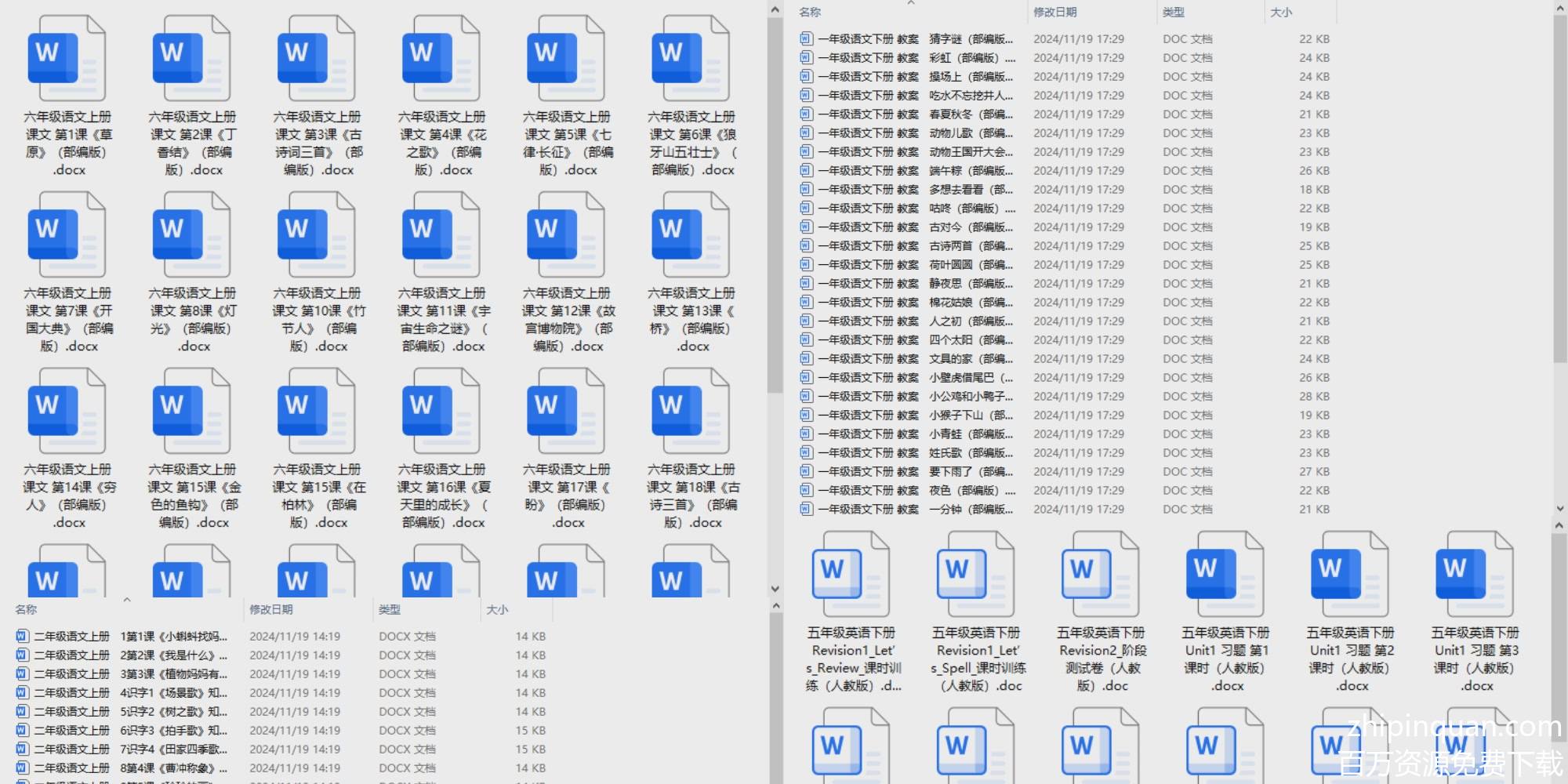
Task: Click the 类型 column header in 二年级语文上册 list
Action: click(x=390, y=609)
